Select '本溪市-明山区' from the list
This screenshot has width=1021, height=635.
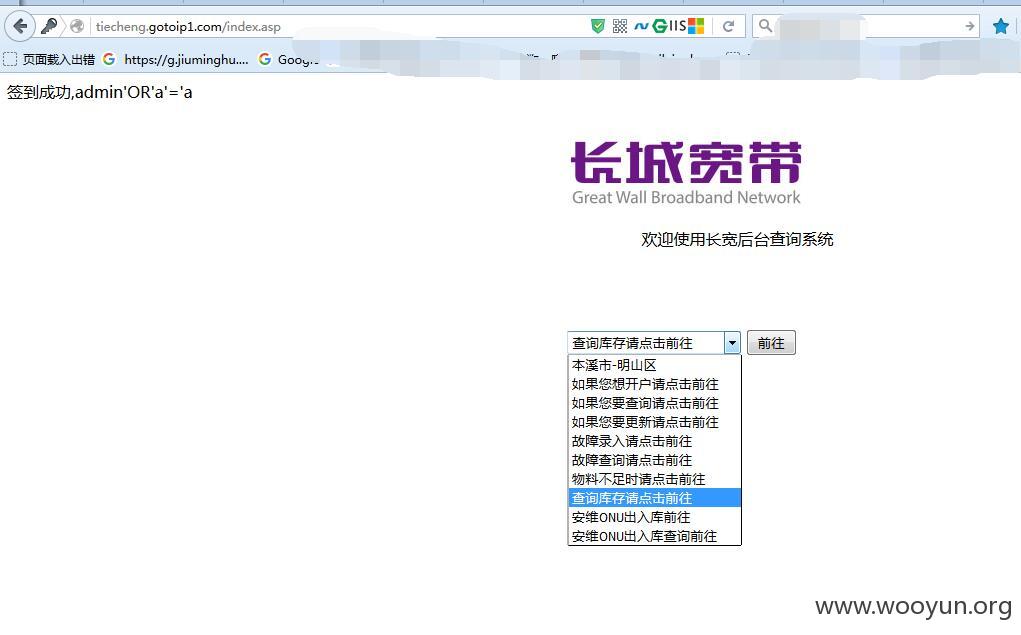654,365
